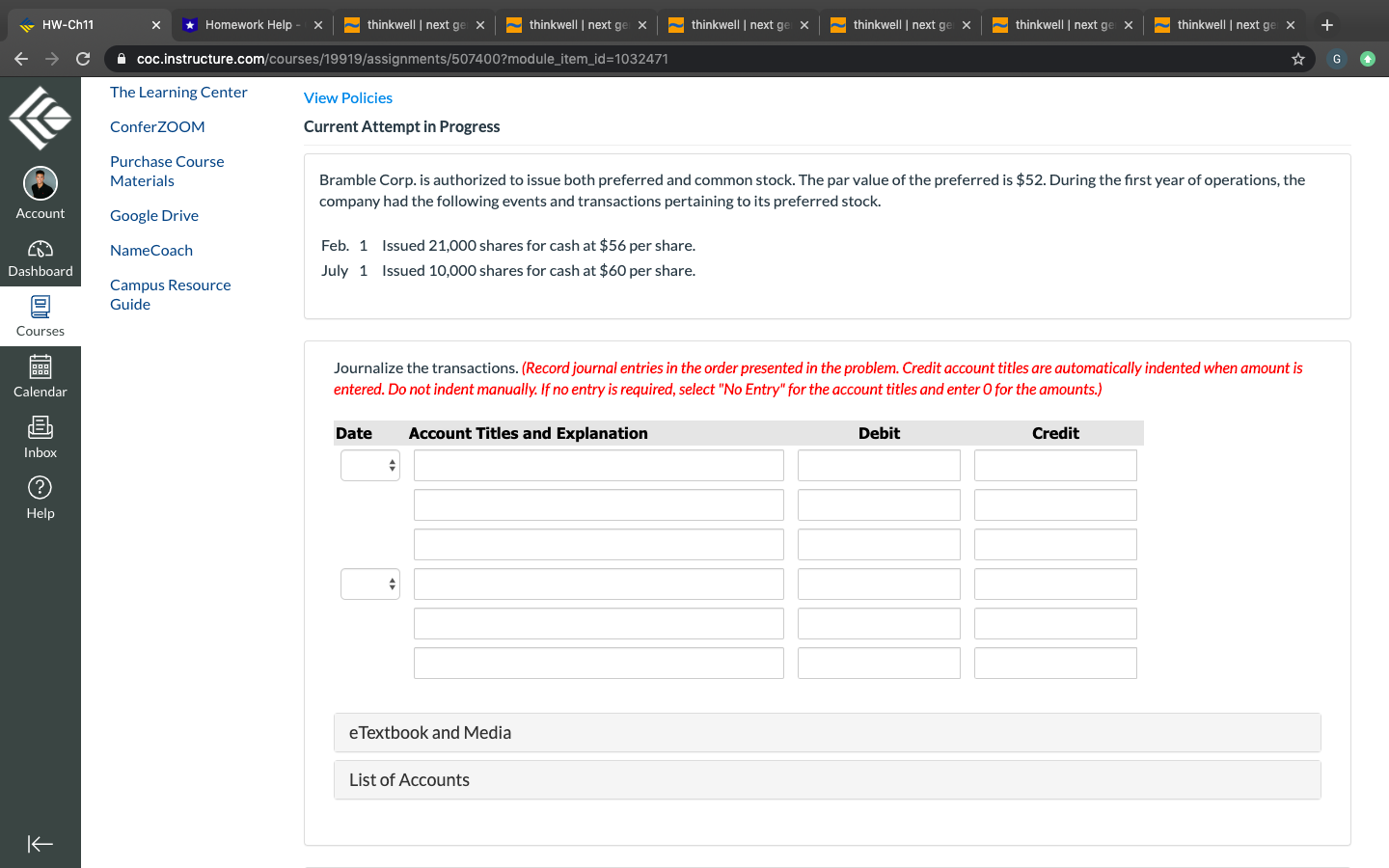Click the sixth row Credit field
Viewport: 1389px width, 868px height.
point(1055,664)
